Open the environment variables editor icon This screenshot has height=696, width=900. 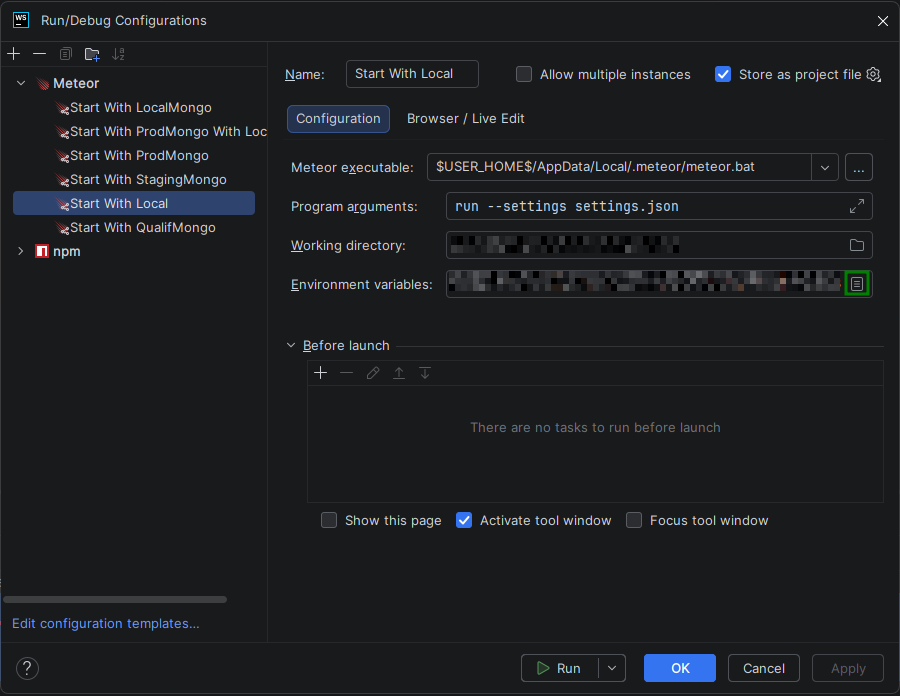point(857,284)
